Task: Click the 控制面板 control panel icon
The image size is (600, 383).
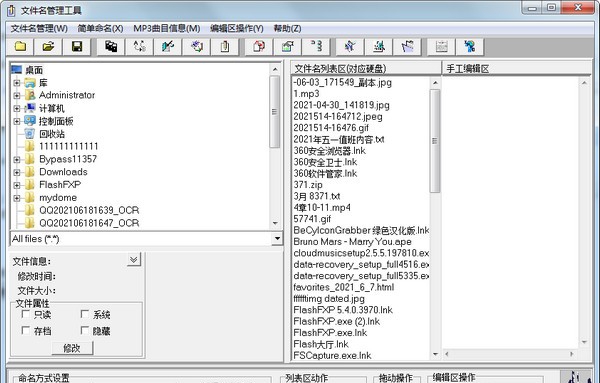Action: [x=30, y=121]
